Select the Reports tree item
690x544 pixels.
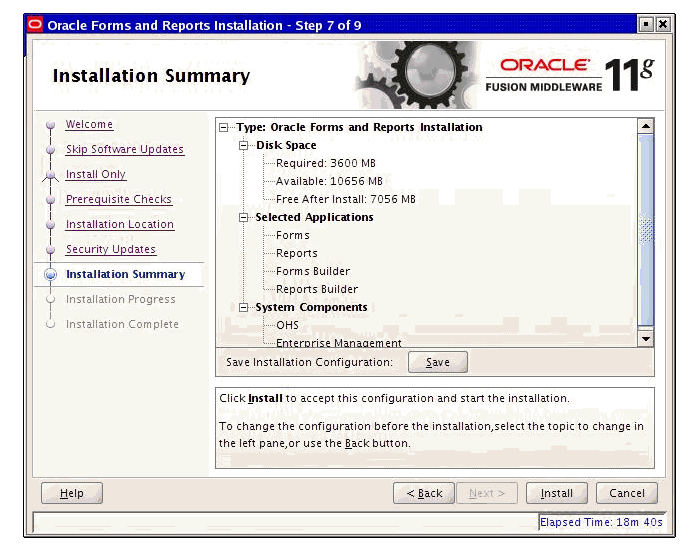click(x=297, y=254)
